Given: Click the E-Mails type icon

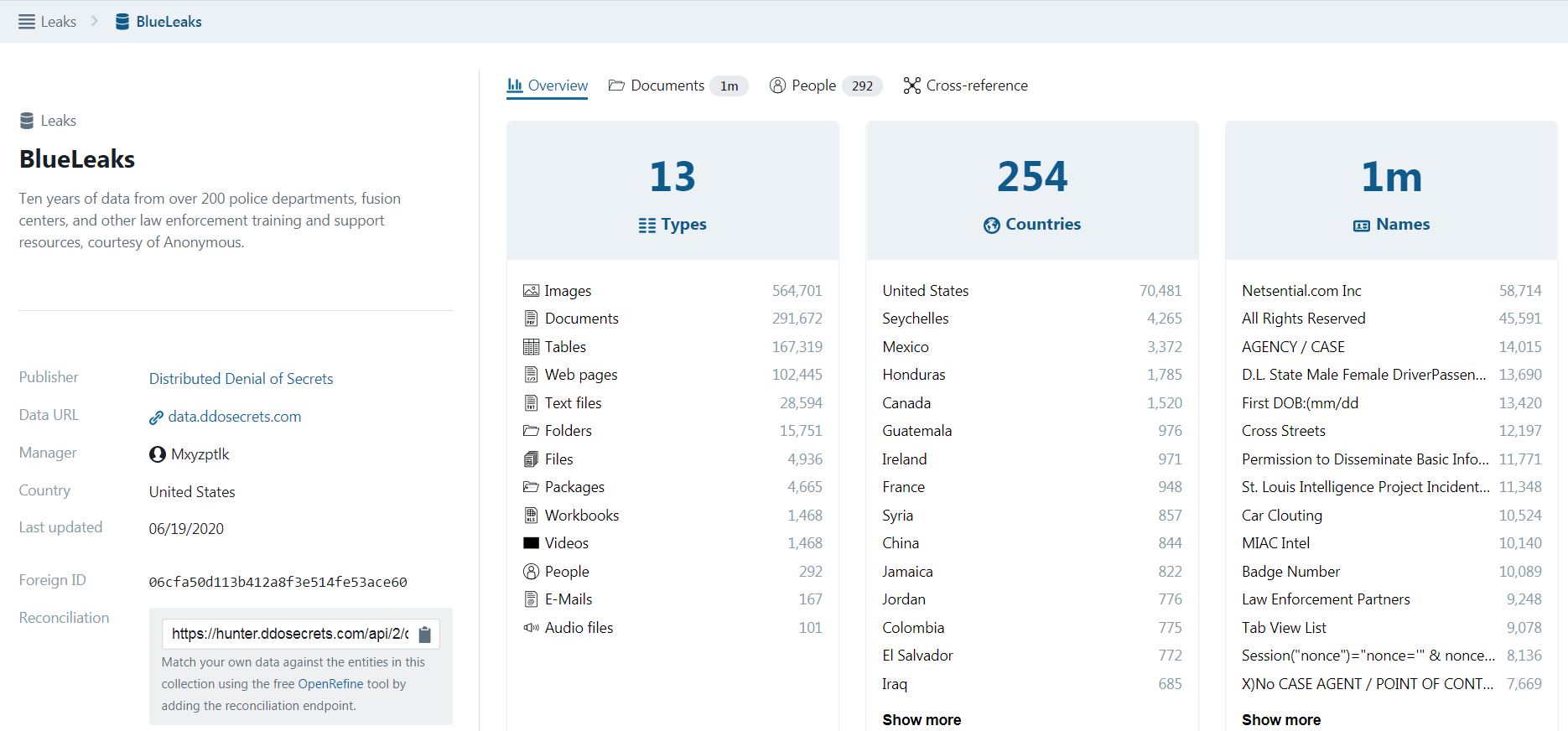Looking at the screenshot, I should (x=531, y=599).
